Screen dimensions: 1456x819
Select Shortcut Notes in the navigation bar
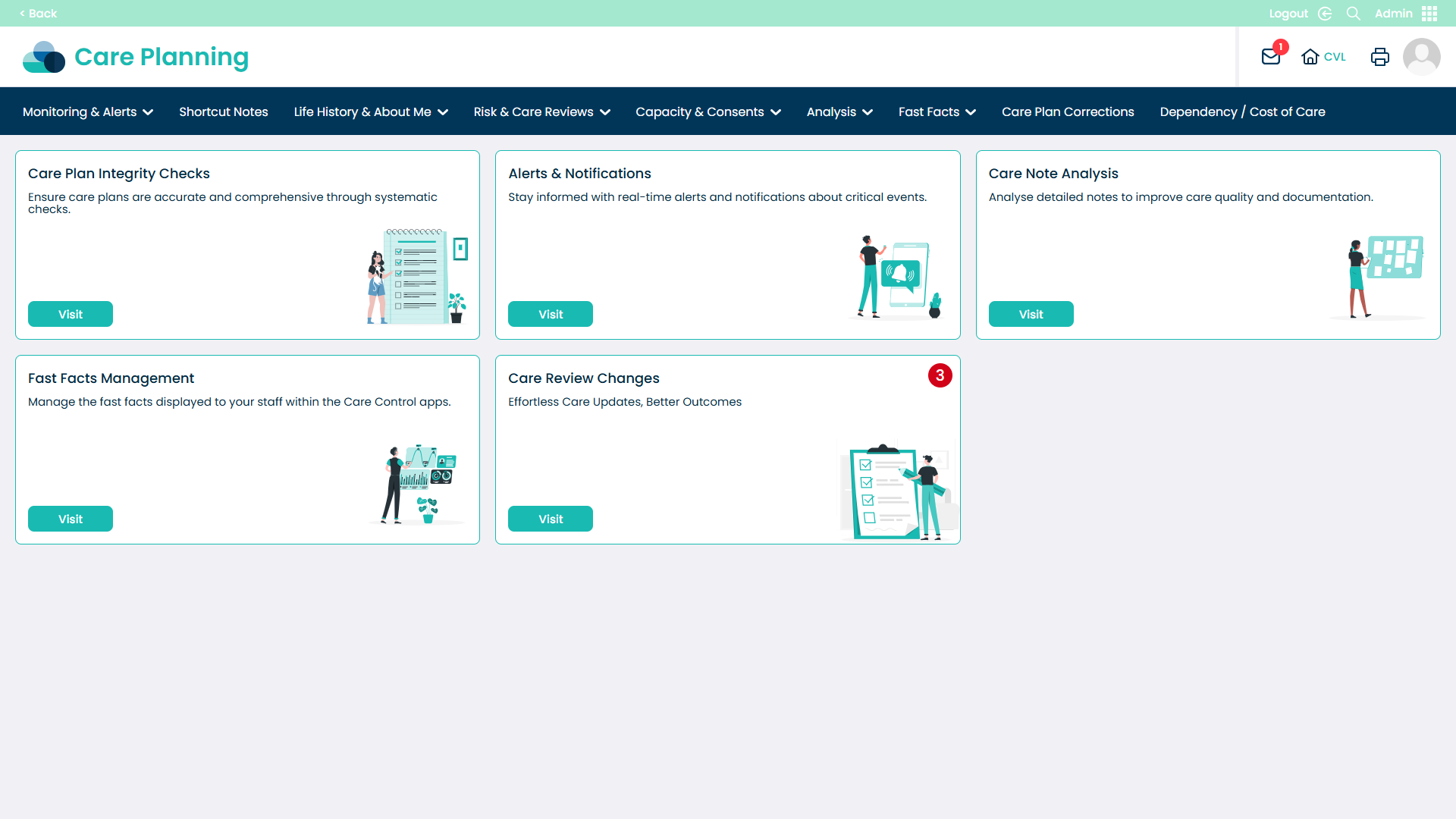click(223, 111)
